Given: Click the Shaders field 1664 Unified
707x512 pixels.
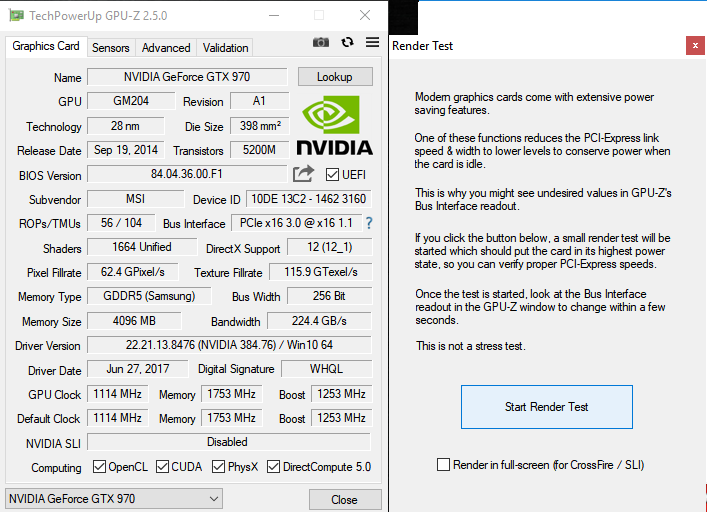Looking at the screenshot, I should click(142, 247).
